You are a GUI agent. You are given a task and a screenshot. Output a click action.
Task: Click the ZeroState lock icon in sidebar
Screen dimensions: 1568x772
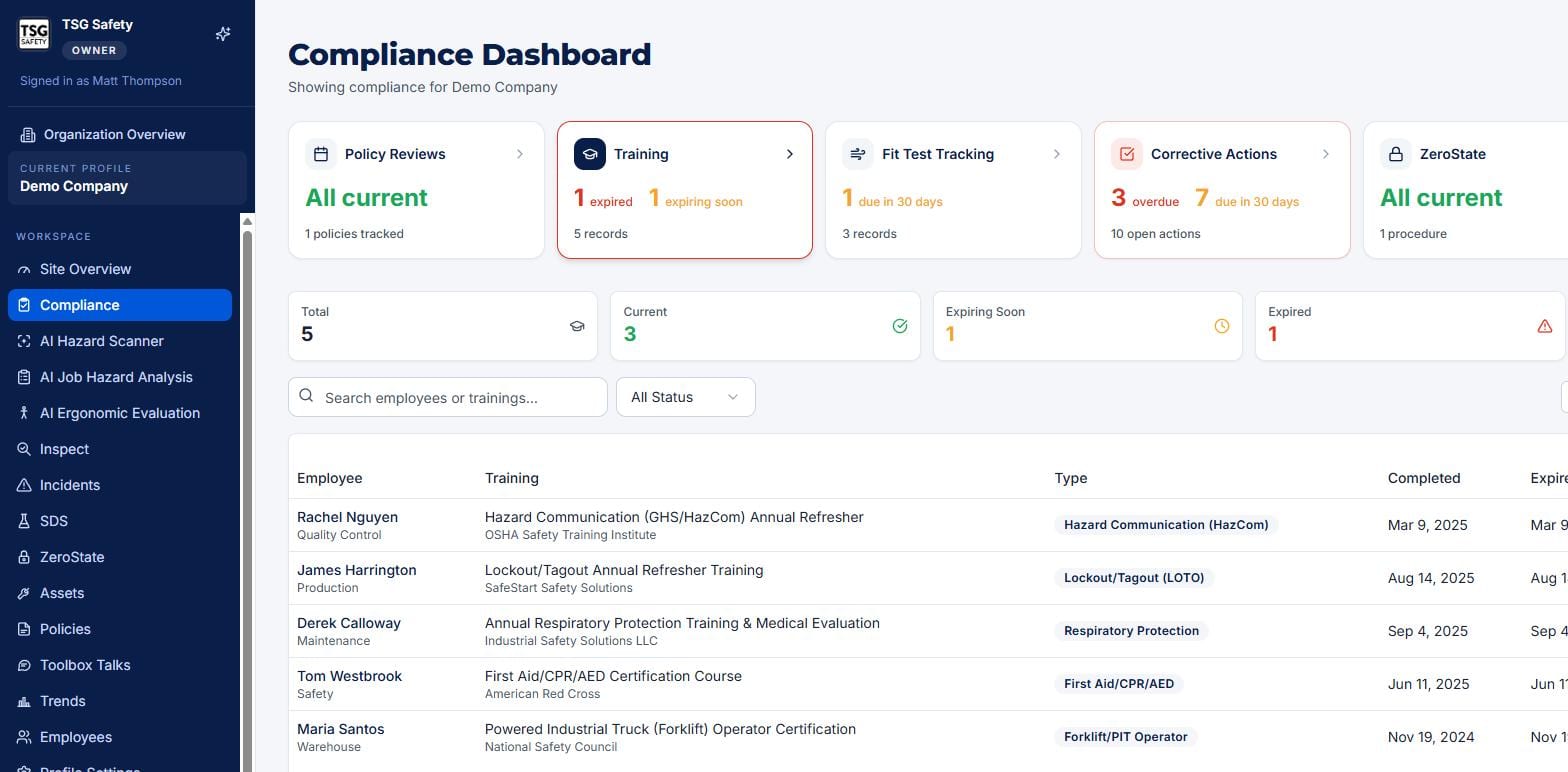[24, 557]
